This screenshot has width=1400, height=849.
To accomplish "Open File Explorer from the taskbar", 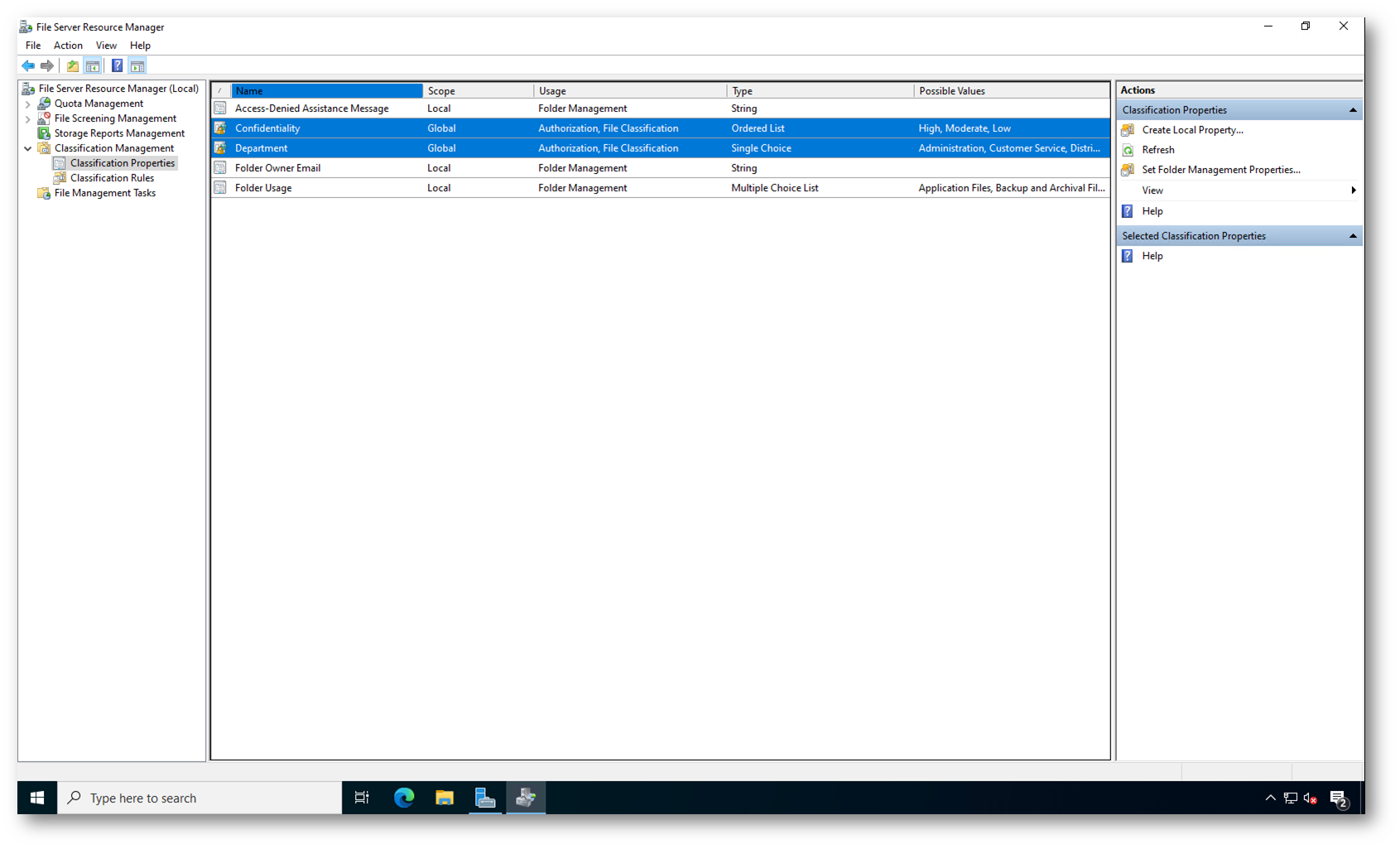I will (x=445, y=798).
